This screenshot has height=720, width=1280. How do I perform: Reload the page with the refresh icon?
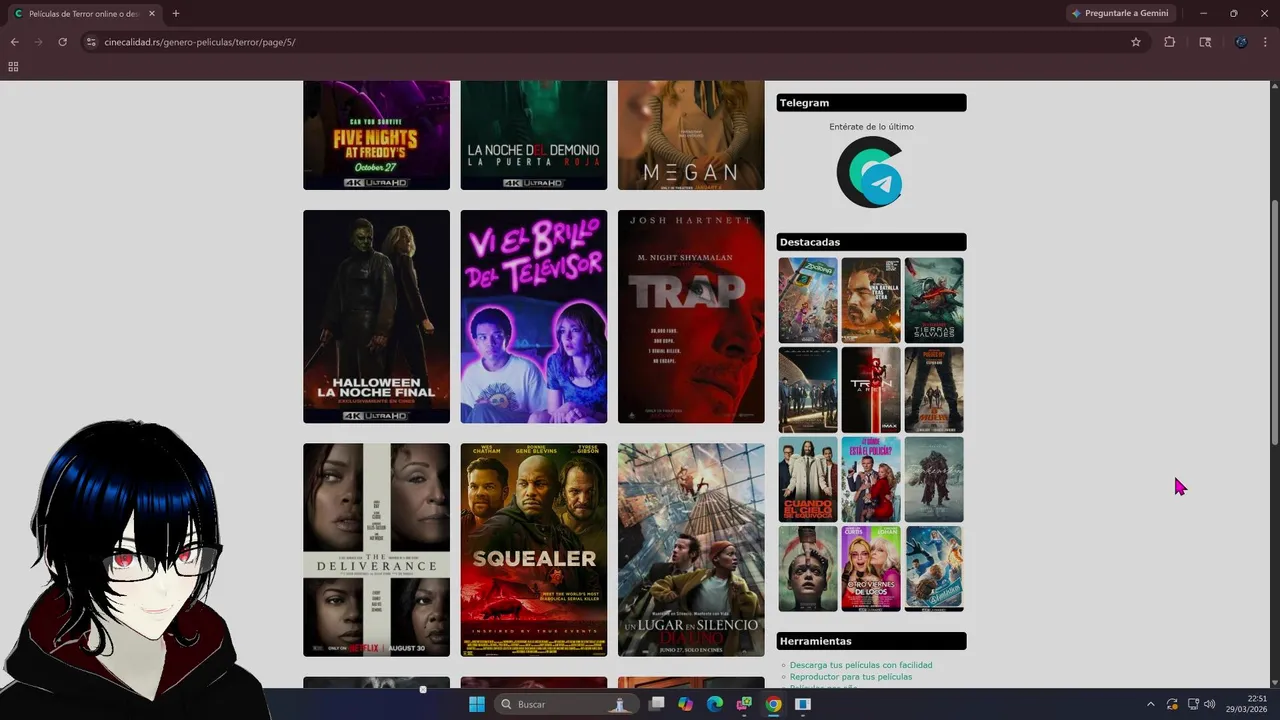coord(62,42)
